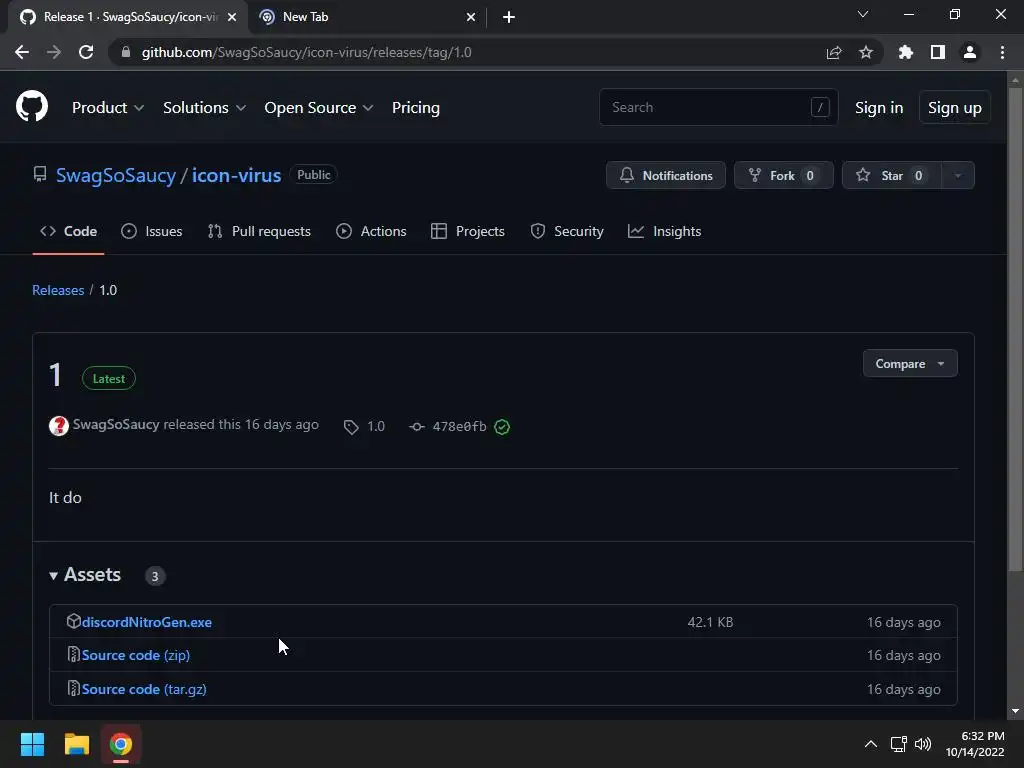Open File Explorer from the taskbar
This screenshot has width=1024, height=768.
(x=76, y=744)
